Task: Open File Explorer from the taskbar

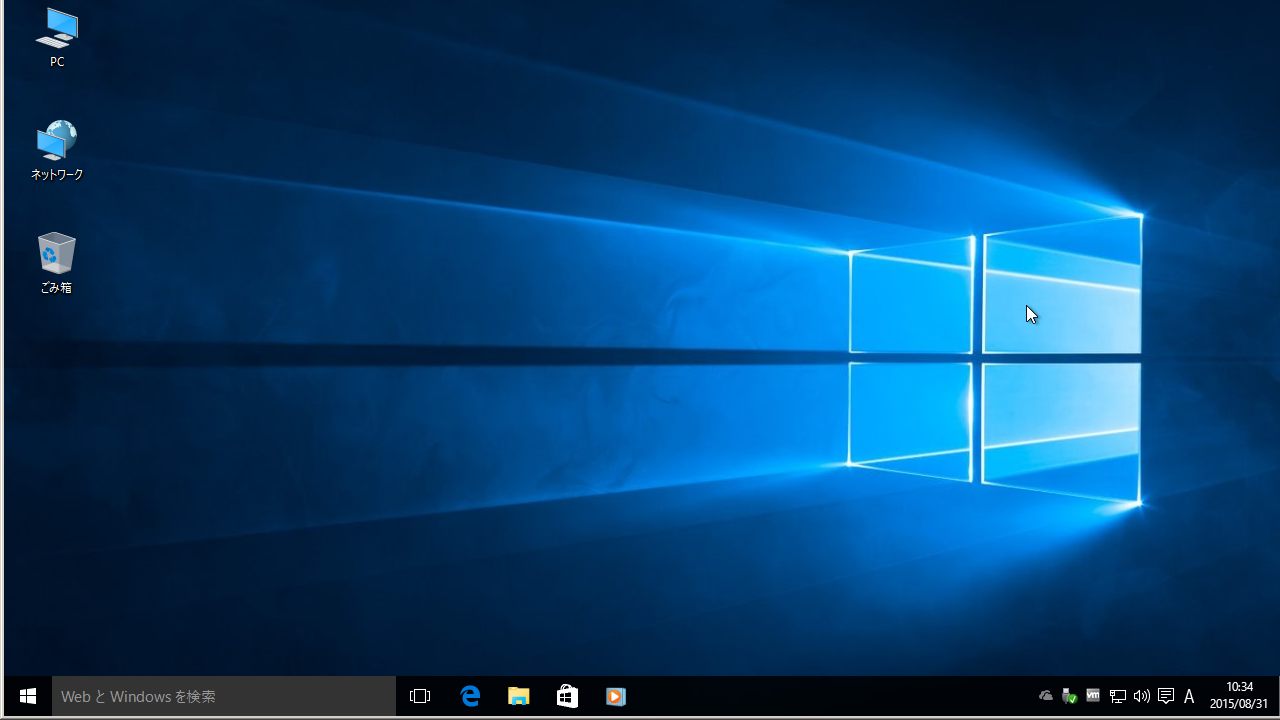Action: (x=518, y=696)
